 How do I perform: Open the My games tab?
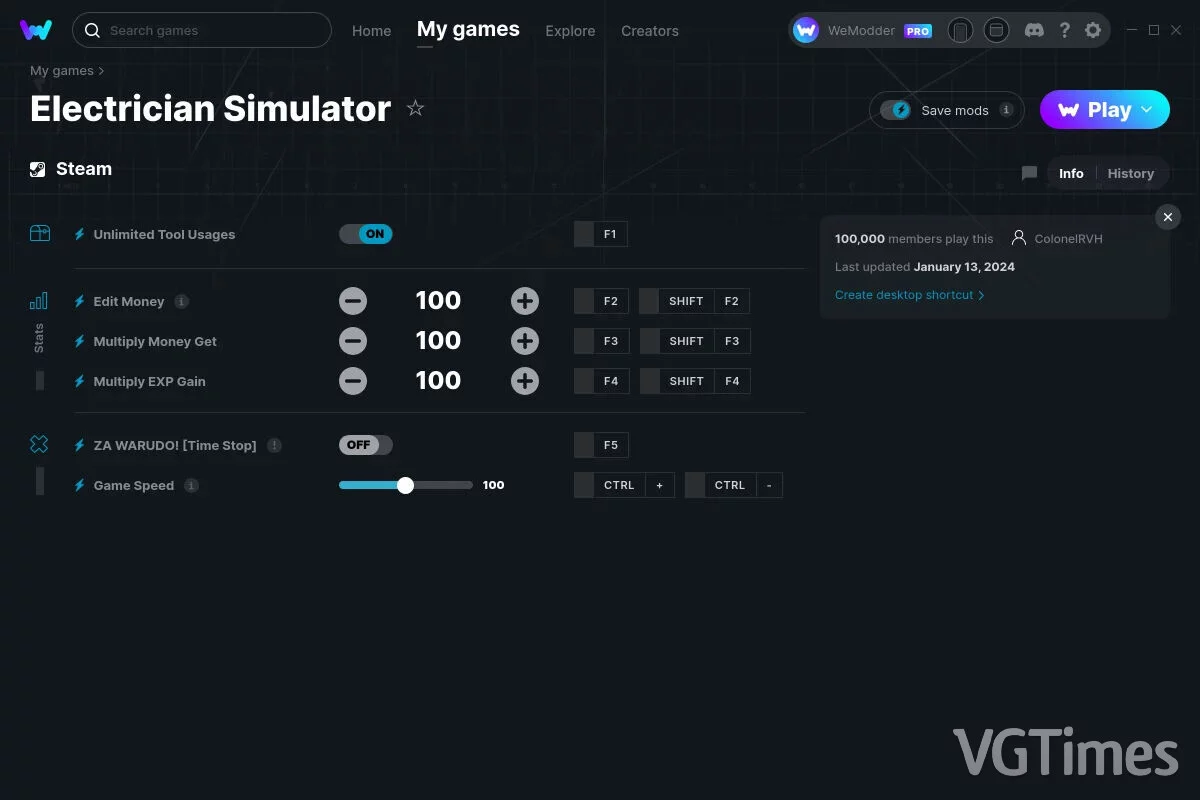point(468,30)
